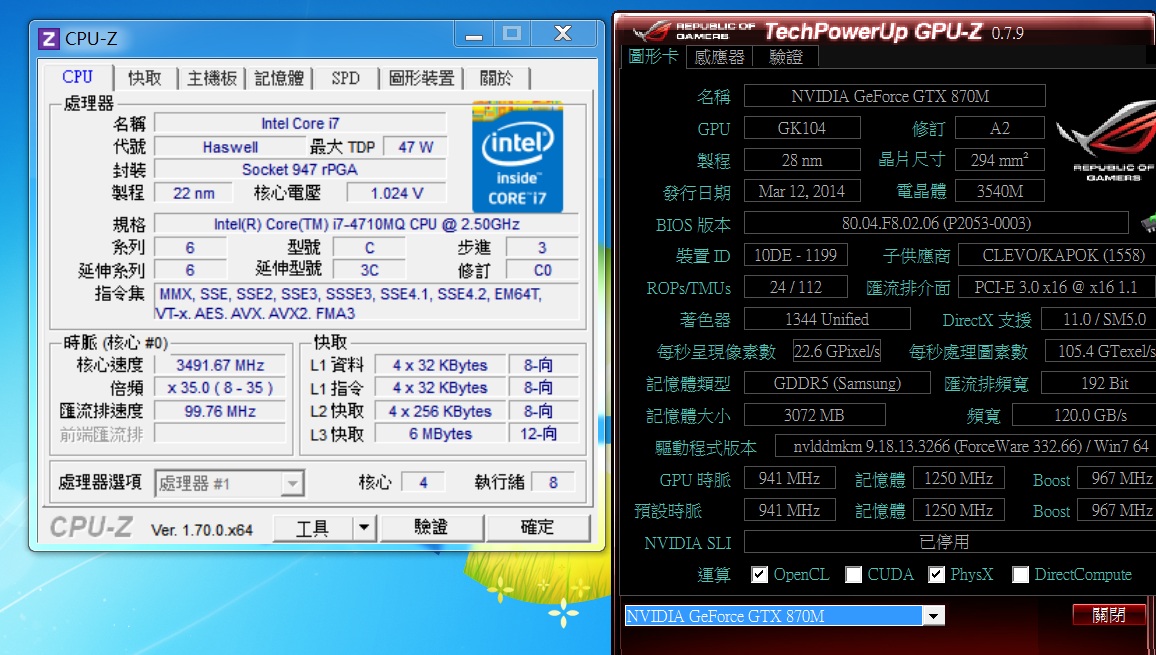
Task: Click the Haswell code name value
Action: pyautogui.click(x=230, y=147)
